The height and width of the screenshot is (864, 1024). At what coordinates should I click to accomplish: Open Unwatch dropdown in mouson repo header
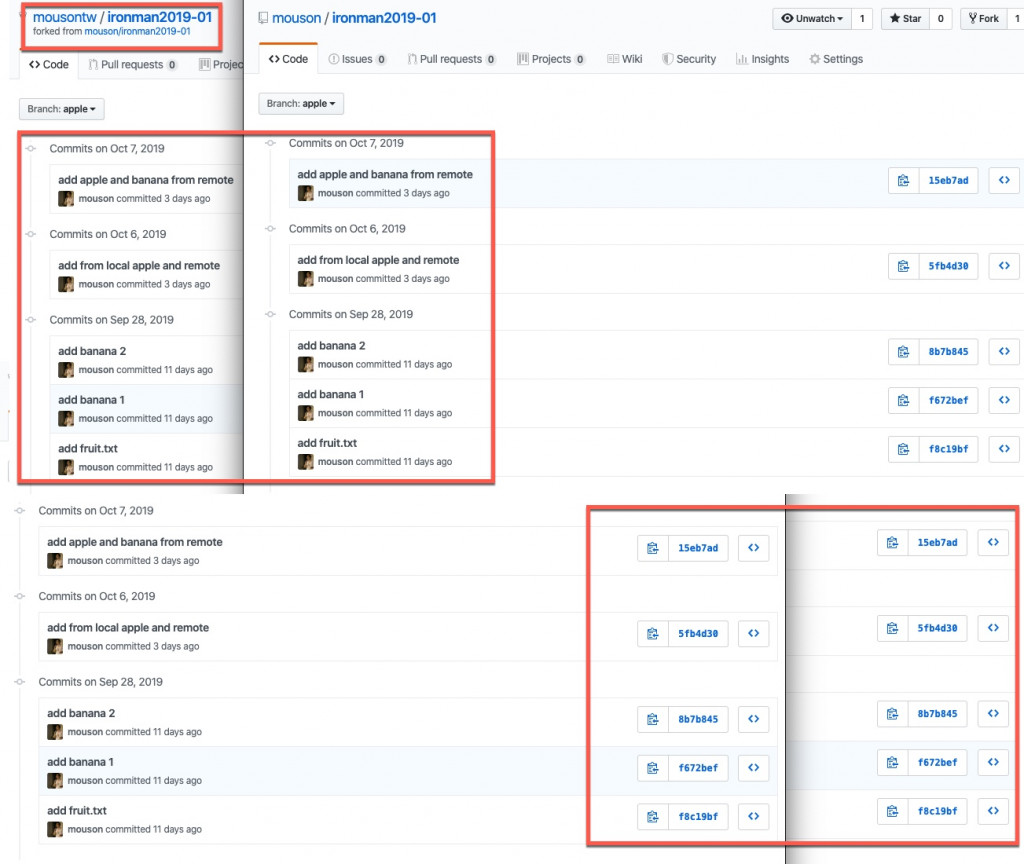[812, 18]
